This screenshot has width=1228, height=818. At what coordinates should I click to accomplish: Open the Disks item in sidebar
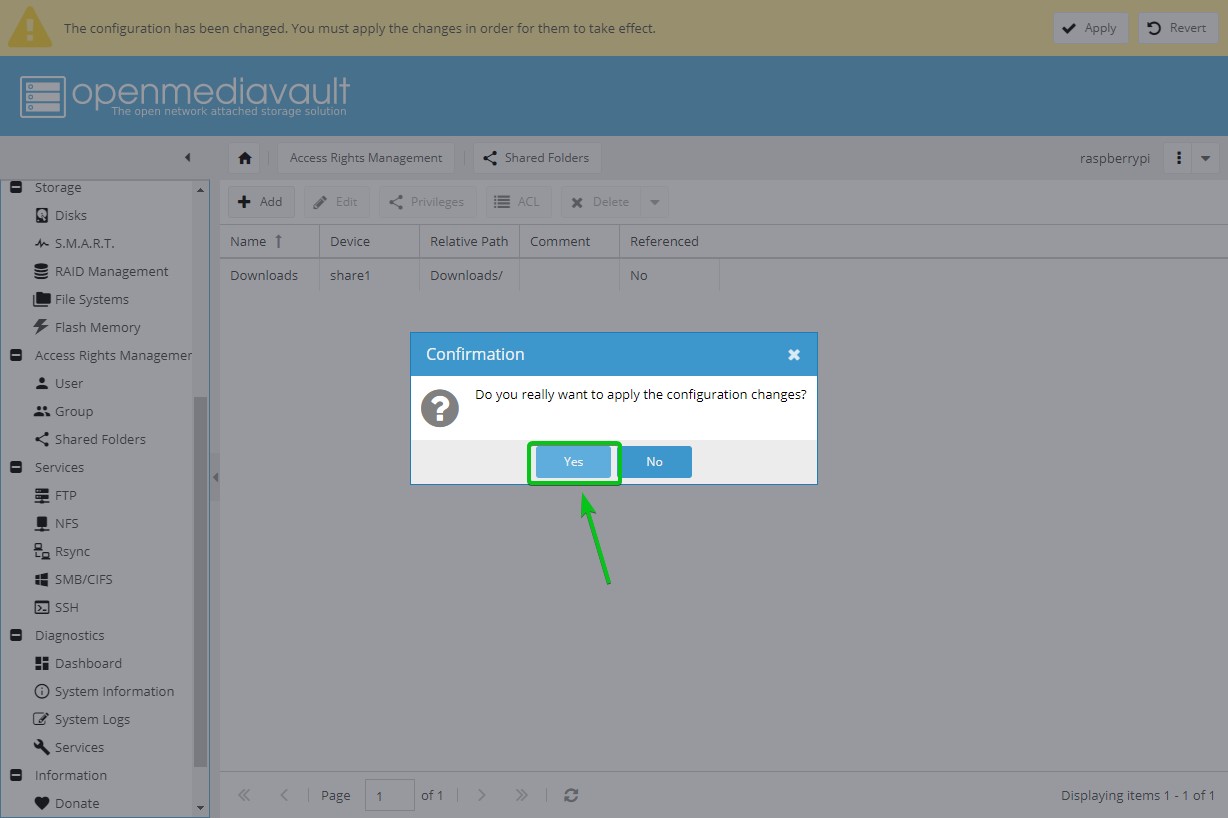coord(70,215)
